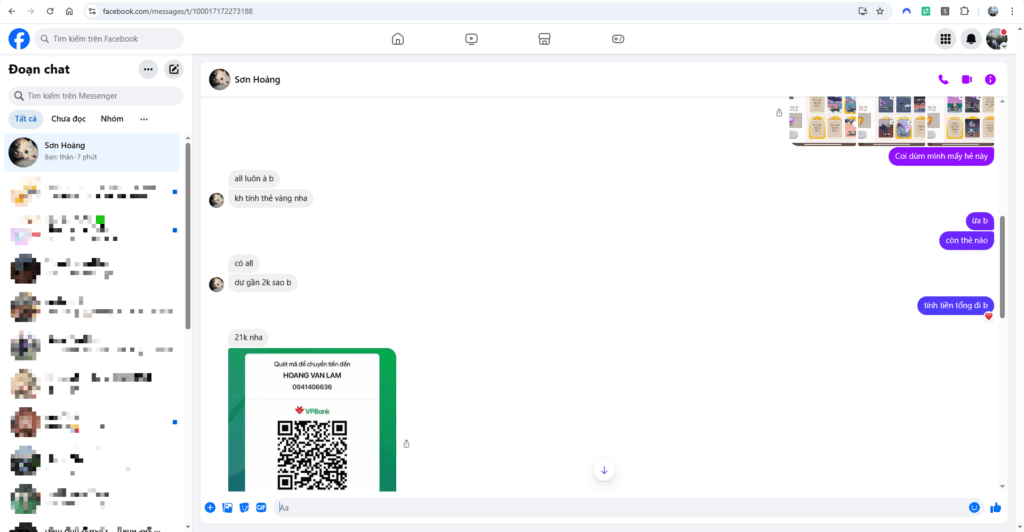This screenshot has width=1024, height=532.
Task: Click Sơn Hoàng avatar beside "dư gần 2k sao b"
Action: [x=217, y=285]
